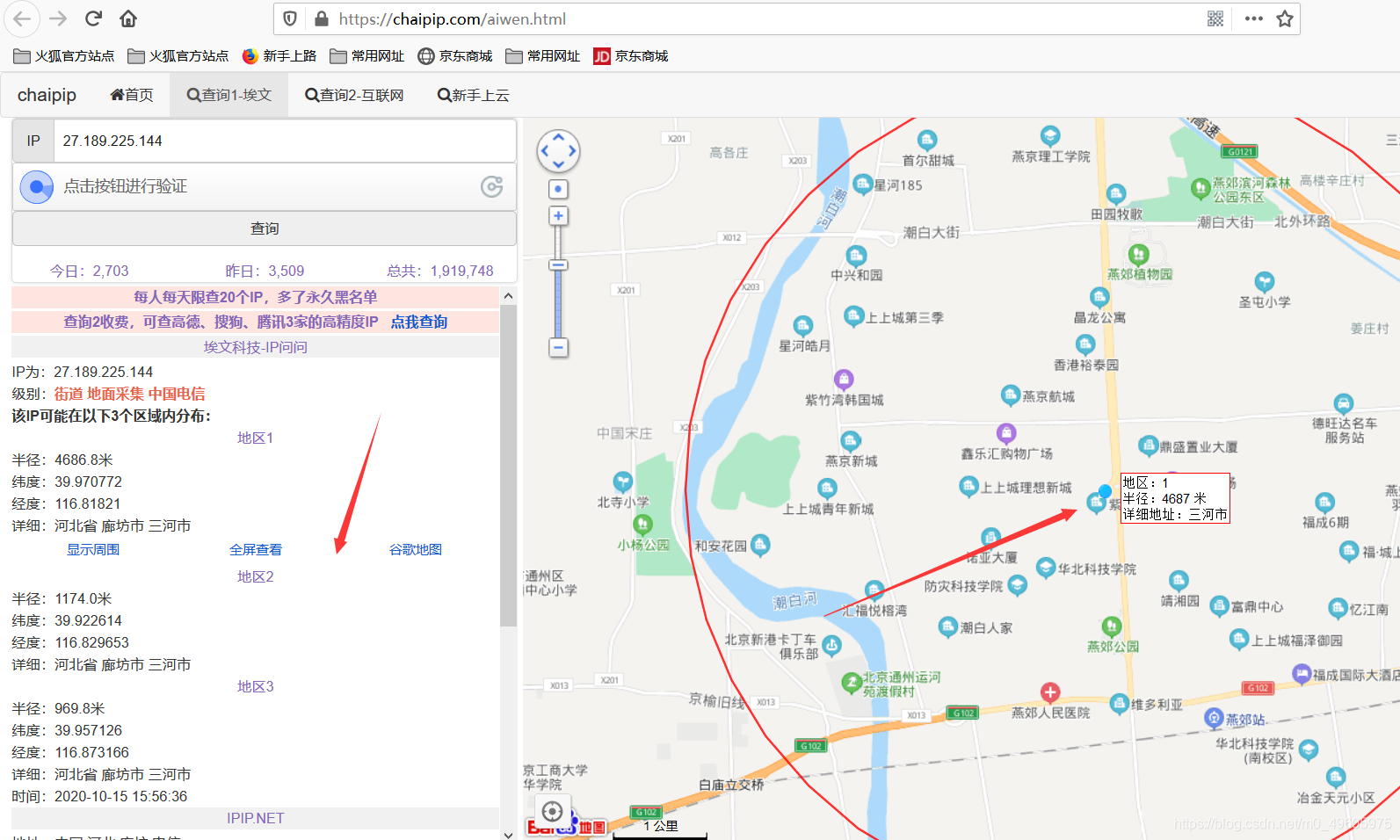Click 全屏查看 fullscreen view link
Screen dimensions: 1400x840
point(256,549)
